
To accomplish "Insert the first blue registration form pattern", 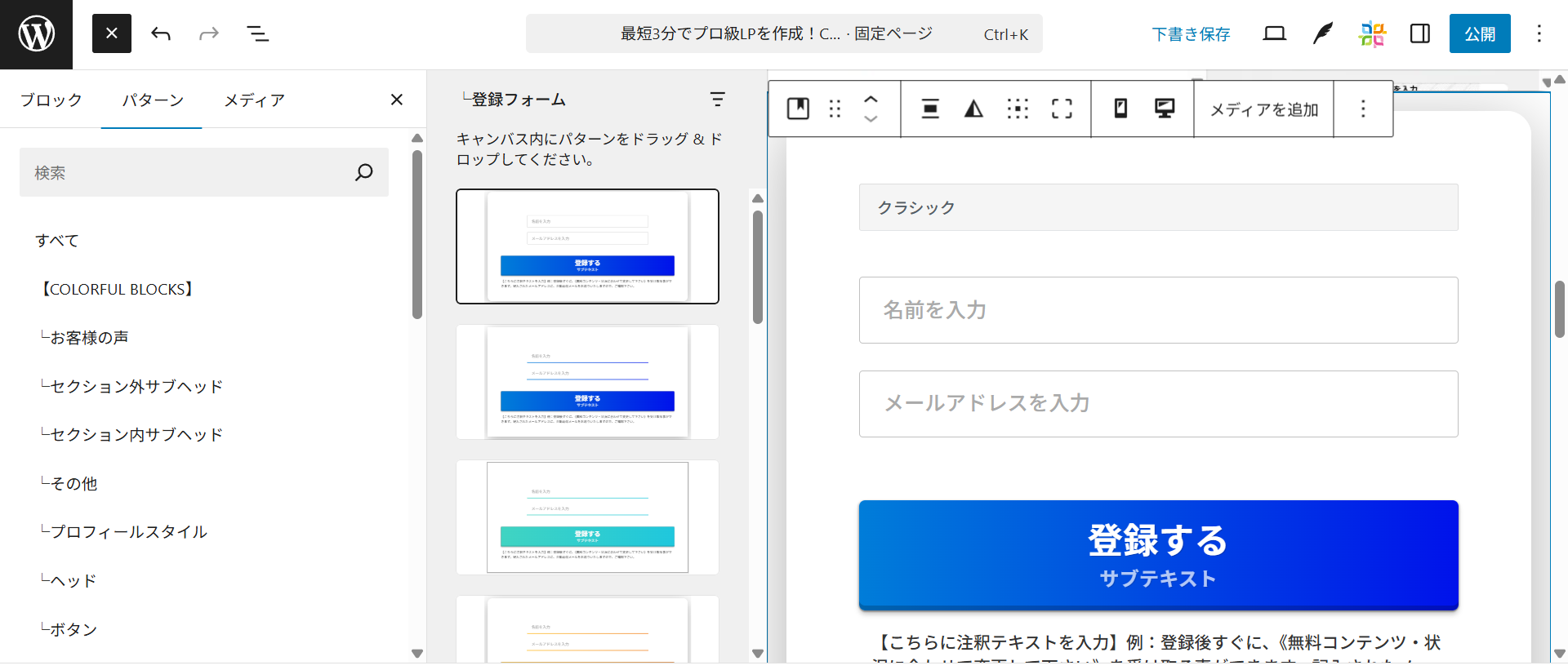I will pyautogui.click(x=587, y=246).
